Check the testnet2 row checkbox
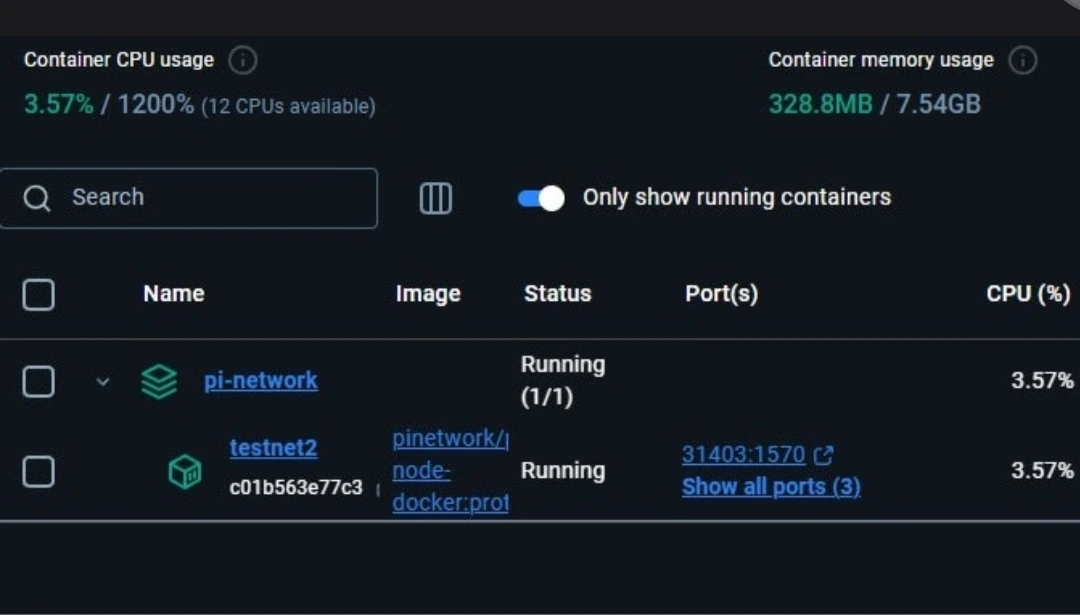 [39, 472]
